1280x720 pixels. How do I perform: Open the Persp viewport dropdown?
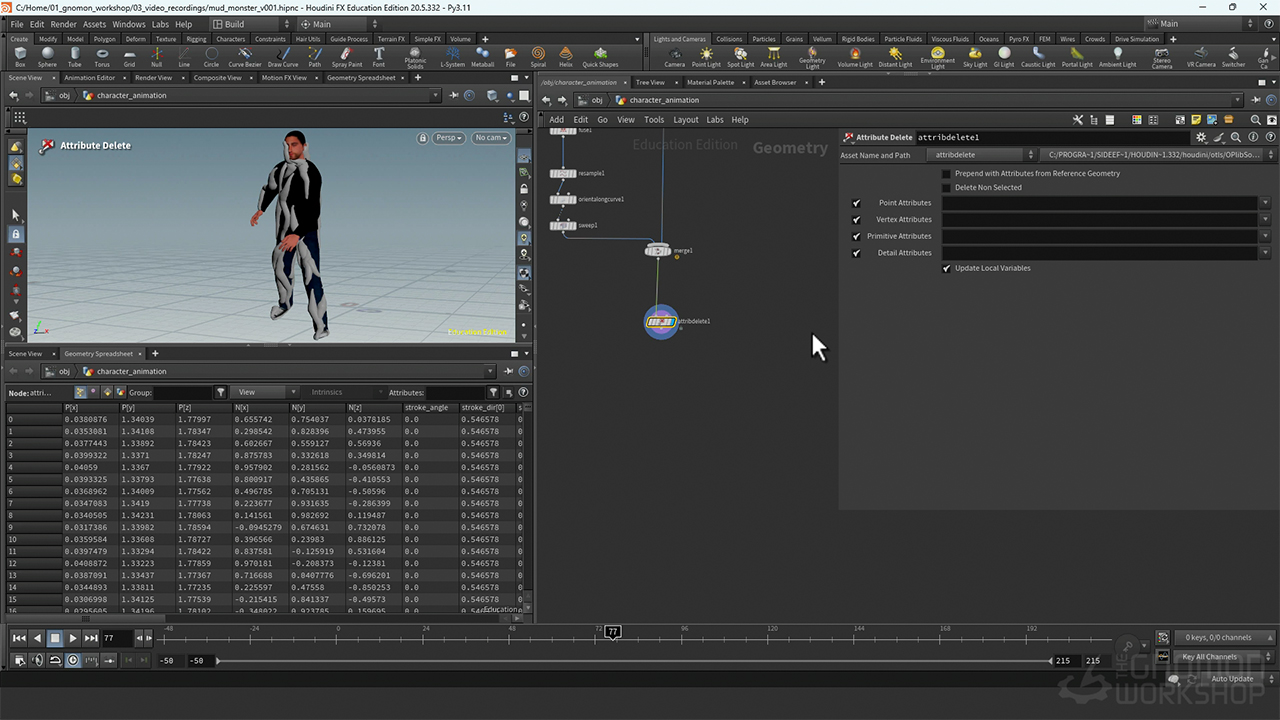tap(449, 138)
